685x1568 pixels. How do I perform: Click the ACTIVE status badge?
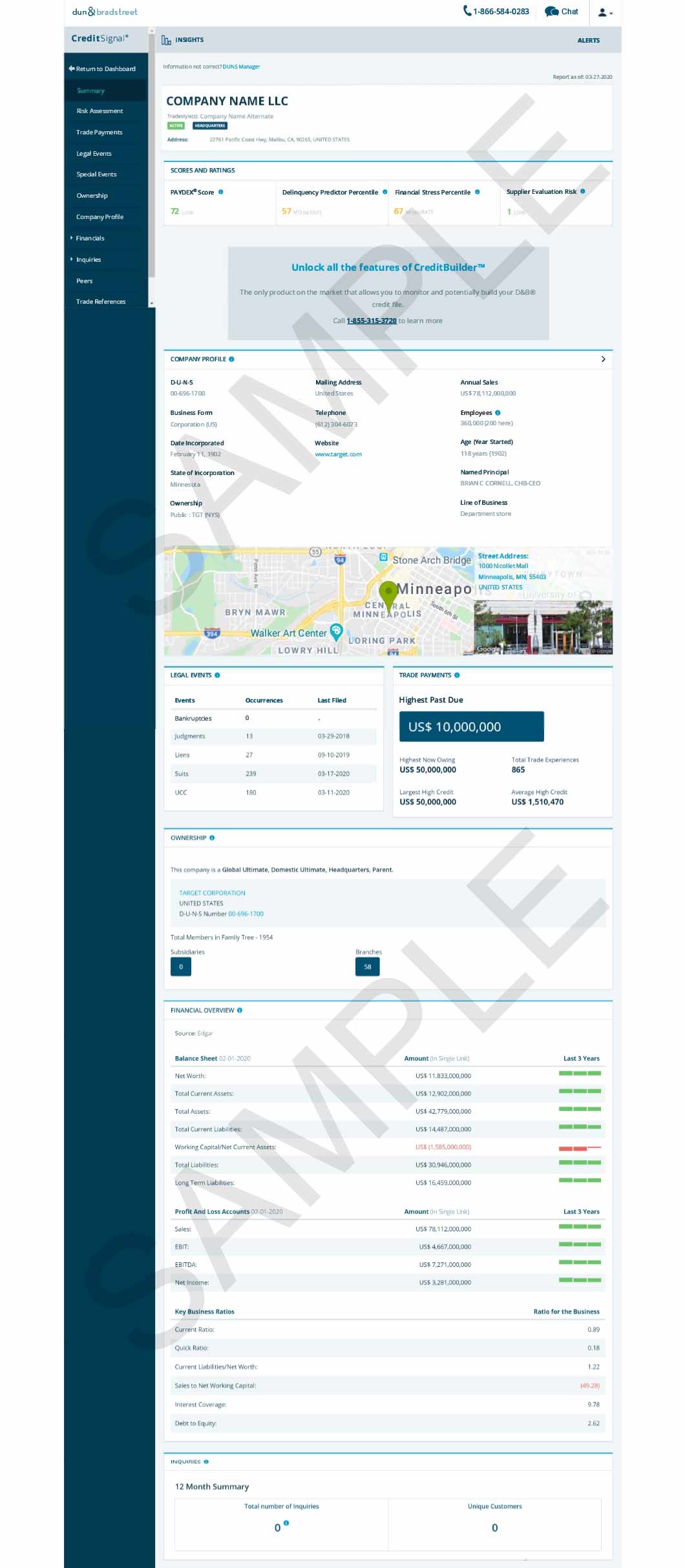coord(176,125)
